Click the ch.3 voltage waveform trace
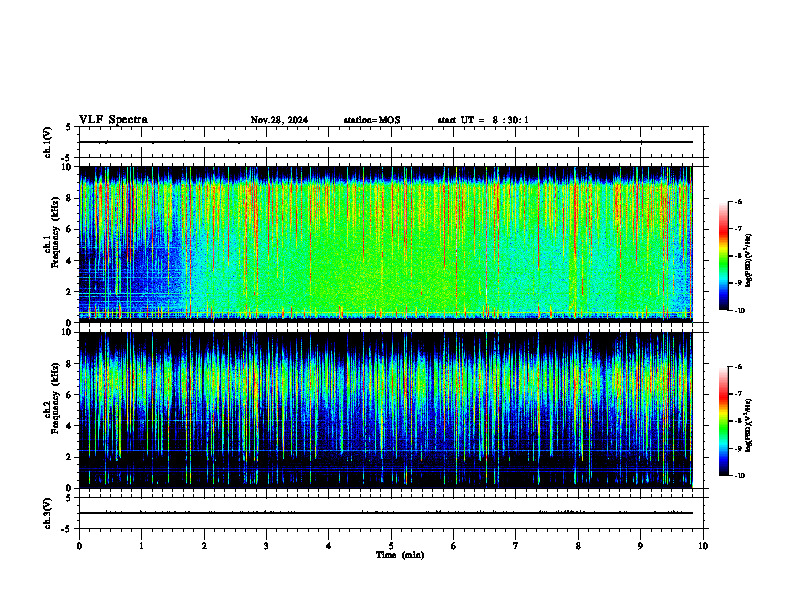The height and width of the screenshot is (612, 792). tap(386, 513)
